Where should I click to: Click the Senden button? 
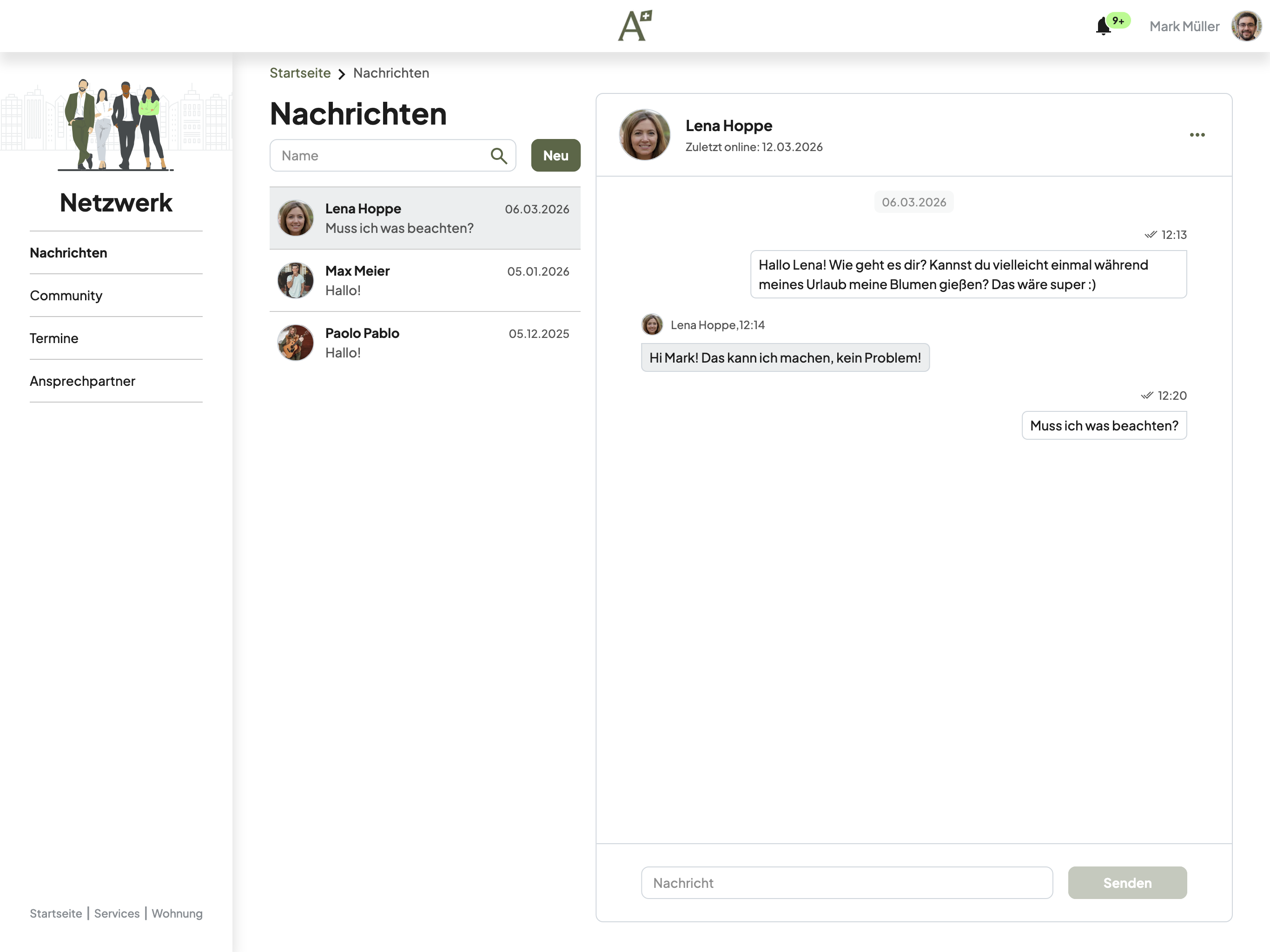pos(1127,883)
